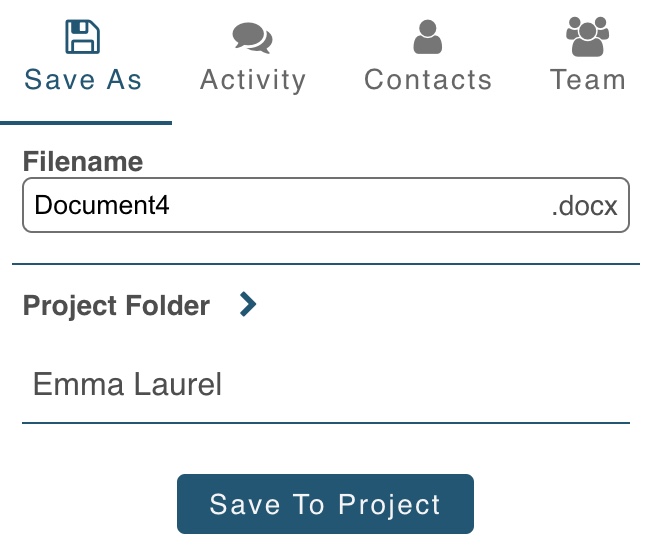The width and height of the screenshot is (652, 552).
Task: Click the Project Folder heading text
Action: pos(116,306)
